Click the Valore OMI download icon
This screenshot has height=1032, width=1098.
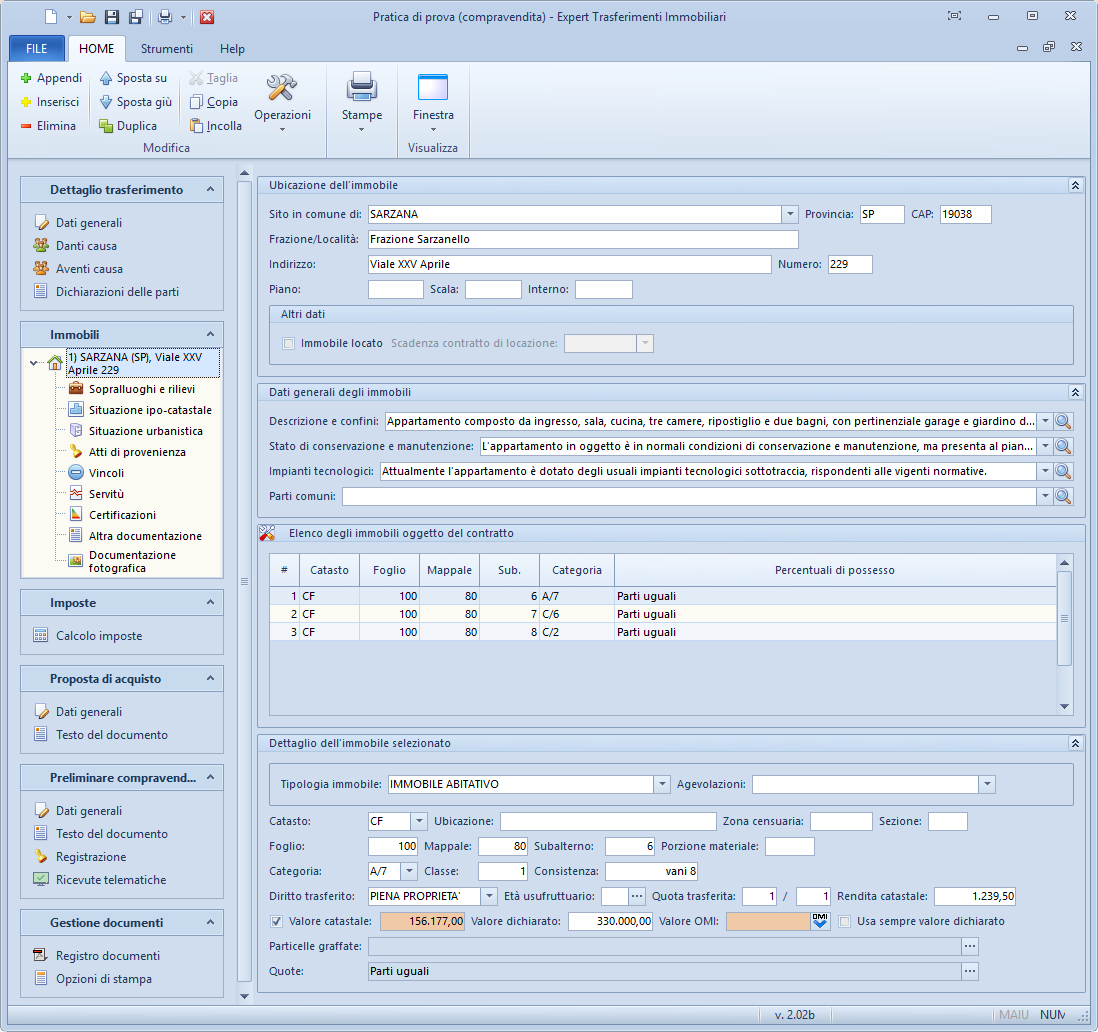pyautogui.click(x=820, y=922)
